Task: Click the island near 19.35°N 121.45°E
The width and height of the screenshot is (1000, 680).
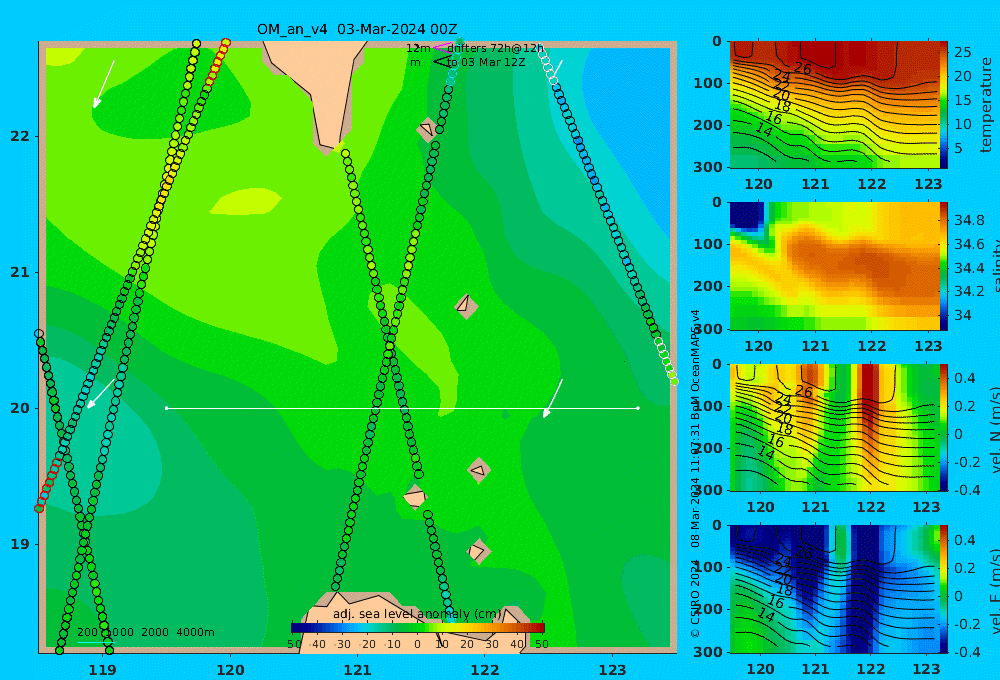Action: tap(415, 497)
